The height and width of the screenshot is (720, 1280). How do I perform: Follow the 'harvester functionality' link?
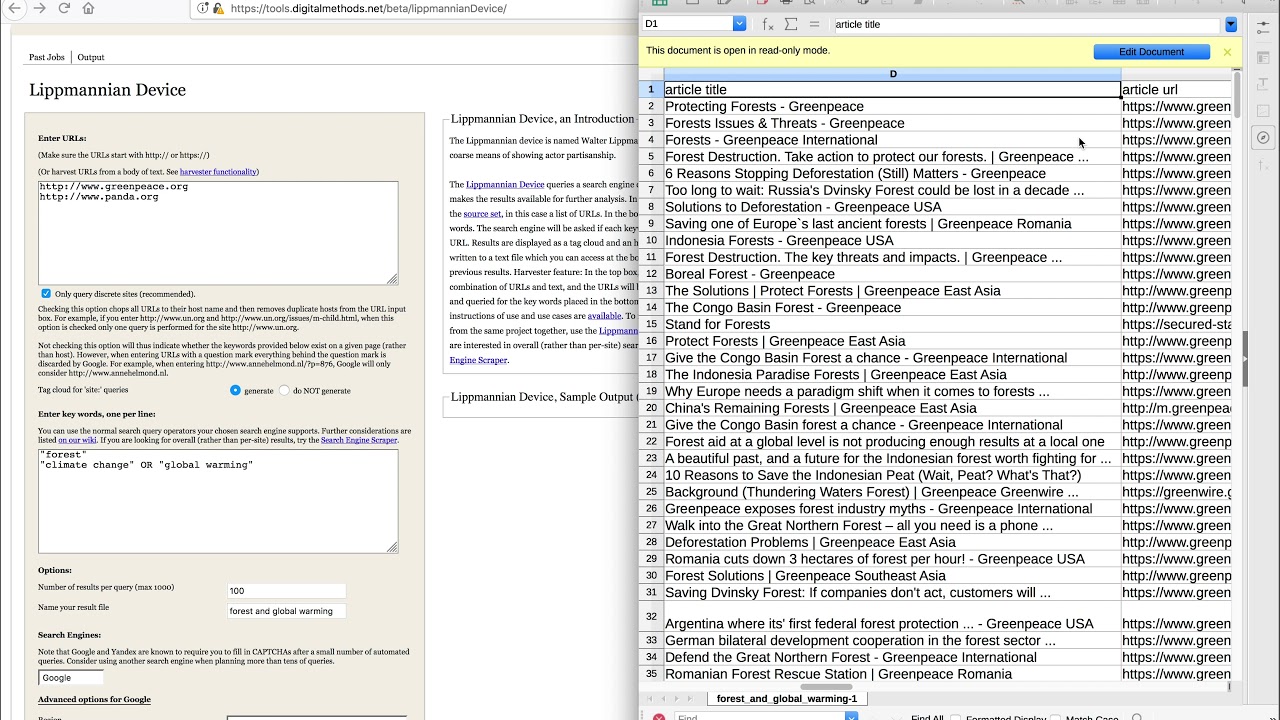(x=218, y=172)
